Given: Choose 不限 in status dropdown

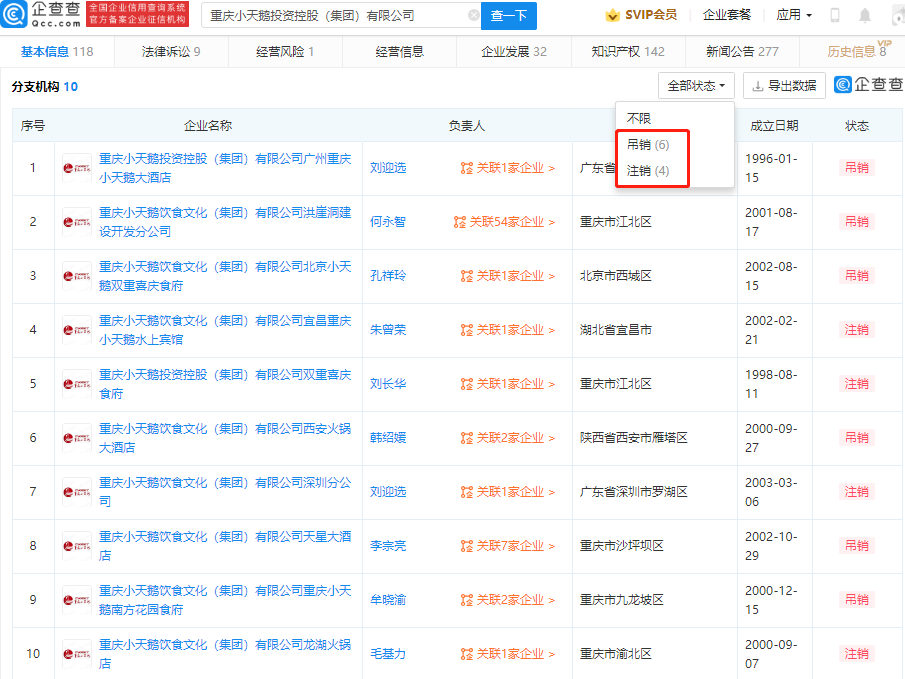Looking at the screenshot, I should [638, 119].
